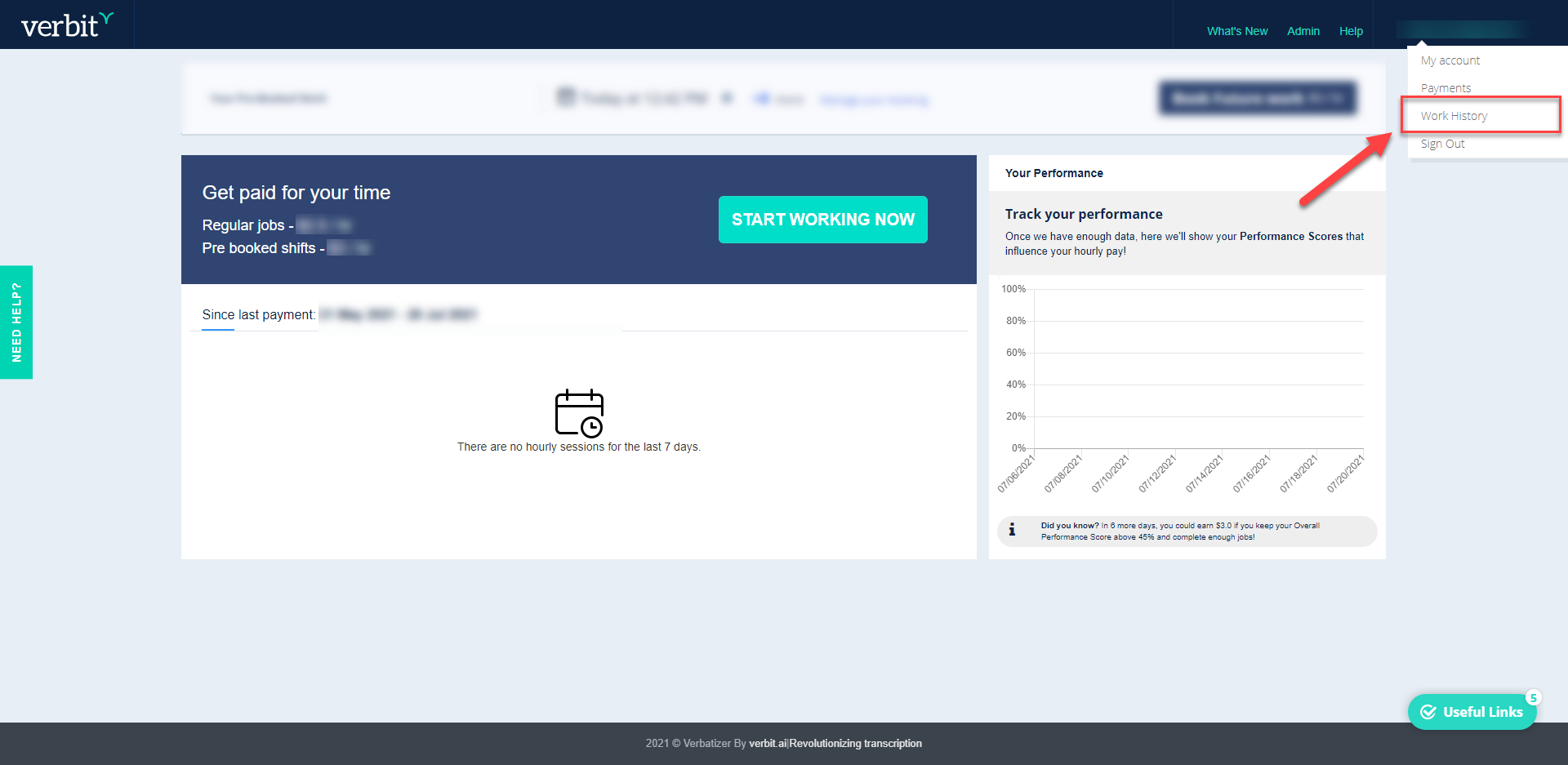Open the Help menu
The width and height of the screenshot is (1568, 765).
point(1351,30)
